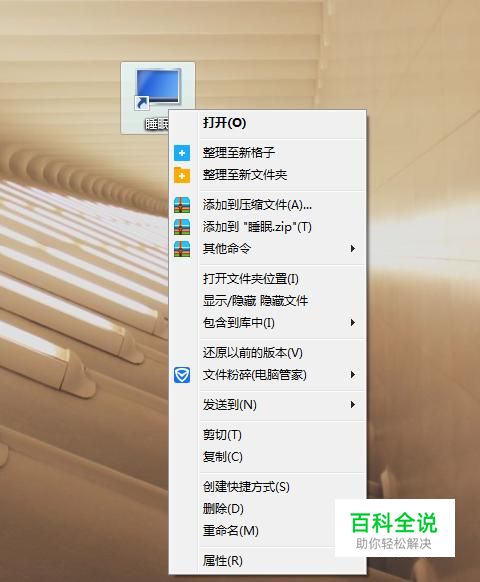Select 显示/隐藏 隐藏文件 menu entry

click(x=267, y=301)
